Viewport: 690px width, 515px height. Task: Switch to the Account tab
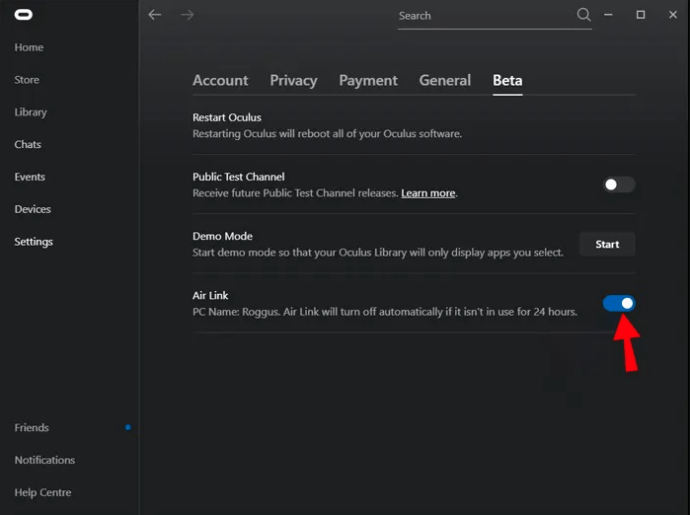click(x=220, y=81)
